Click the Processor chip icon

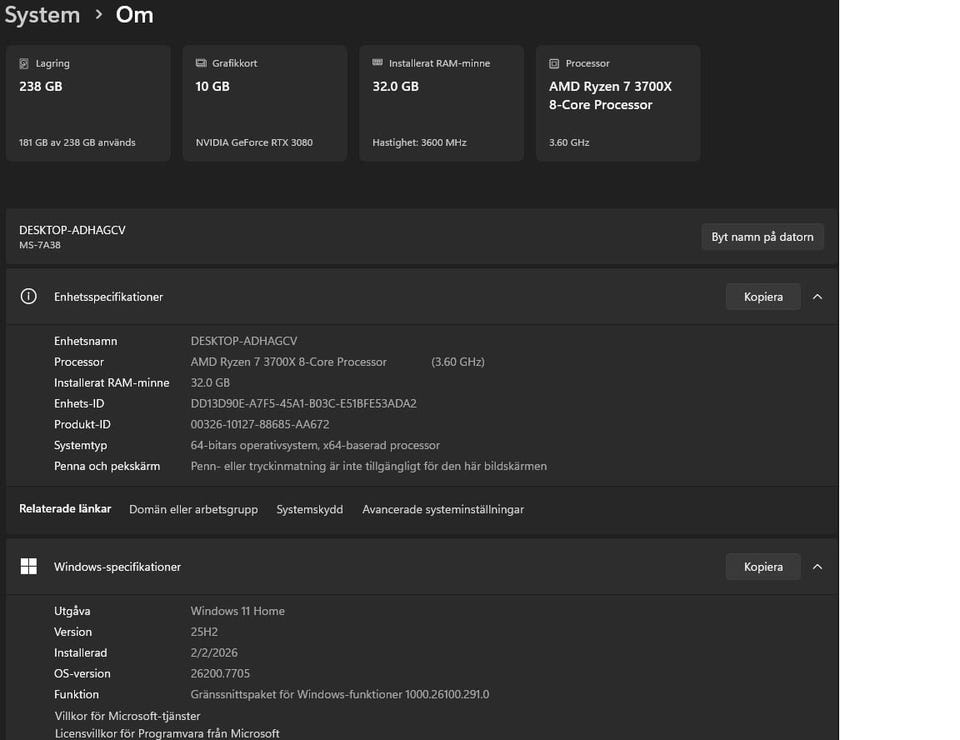pos(554,63)
